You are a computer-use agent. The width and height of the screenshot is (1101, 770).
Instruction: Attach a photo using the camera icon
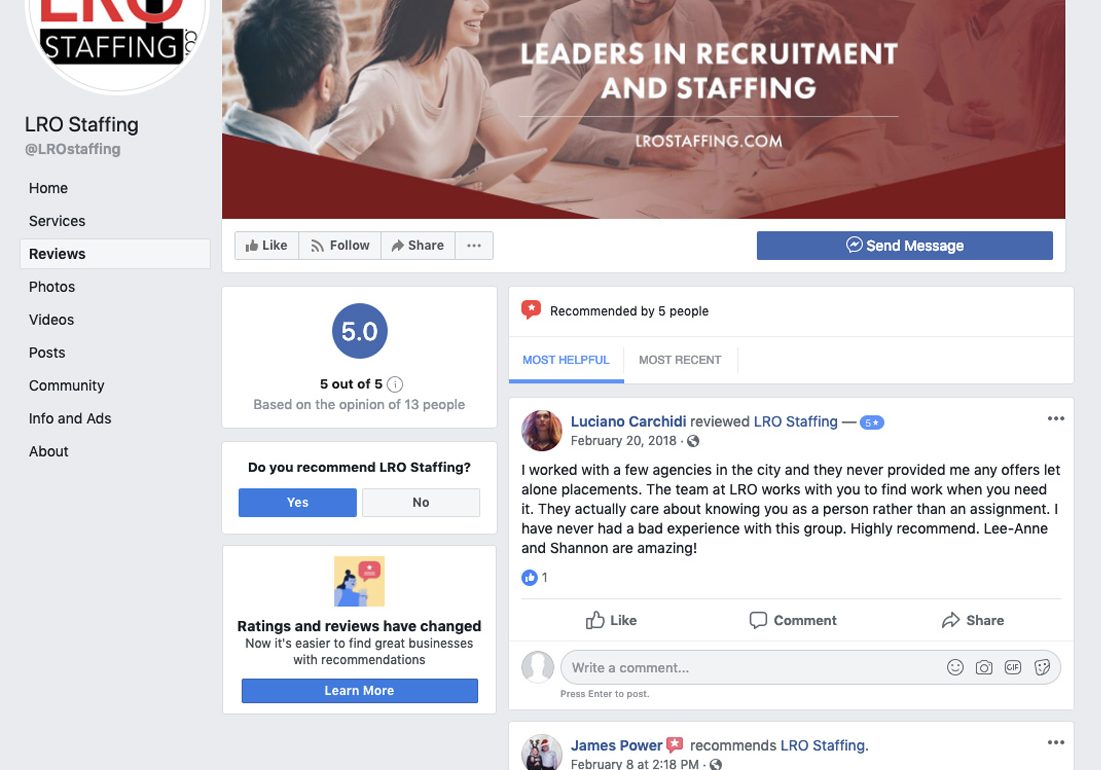point(984,668)
